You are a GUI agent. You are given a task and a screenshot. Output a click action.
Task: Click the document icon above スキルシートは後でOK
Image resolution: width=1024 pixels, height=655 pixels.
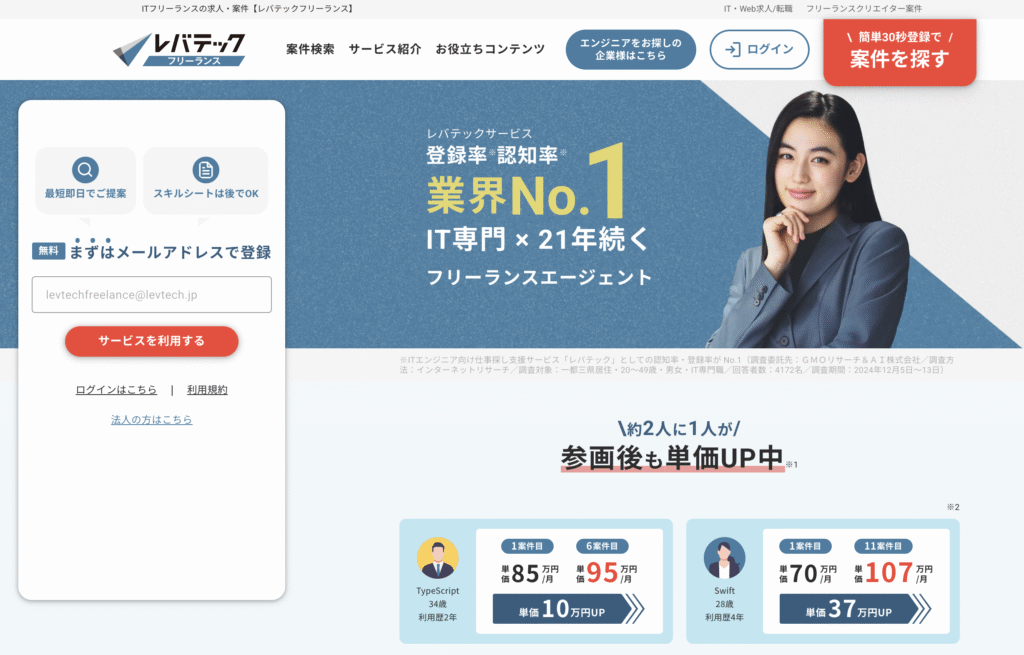tap(206, 170)
